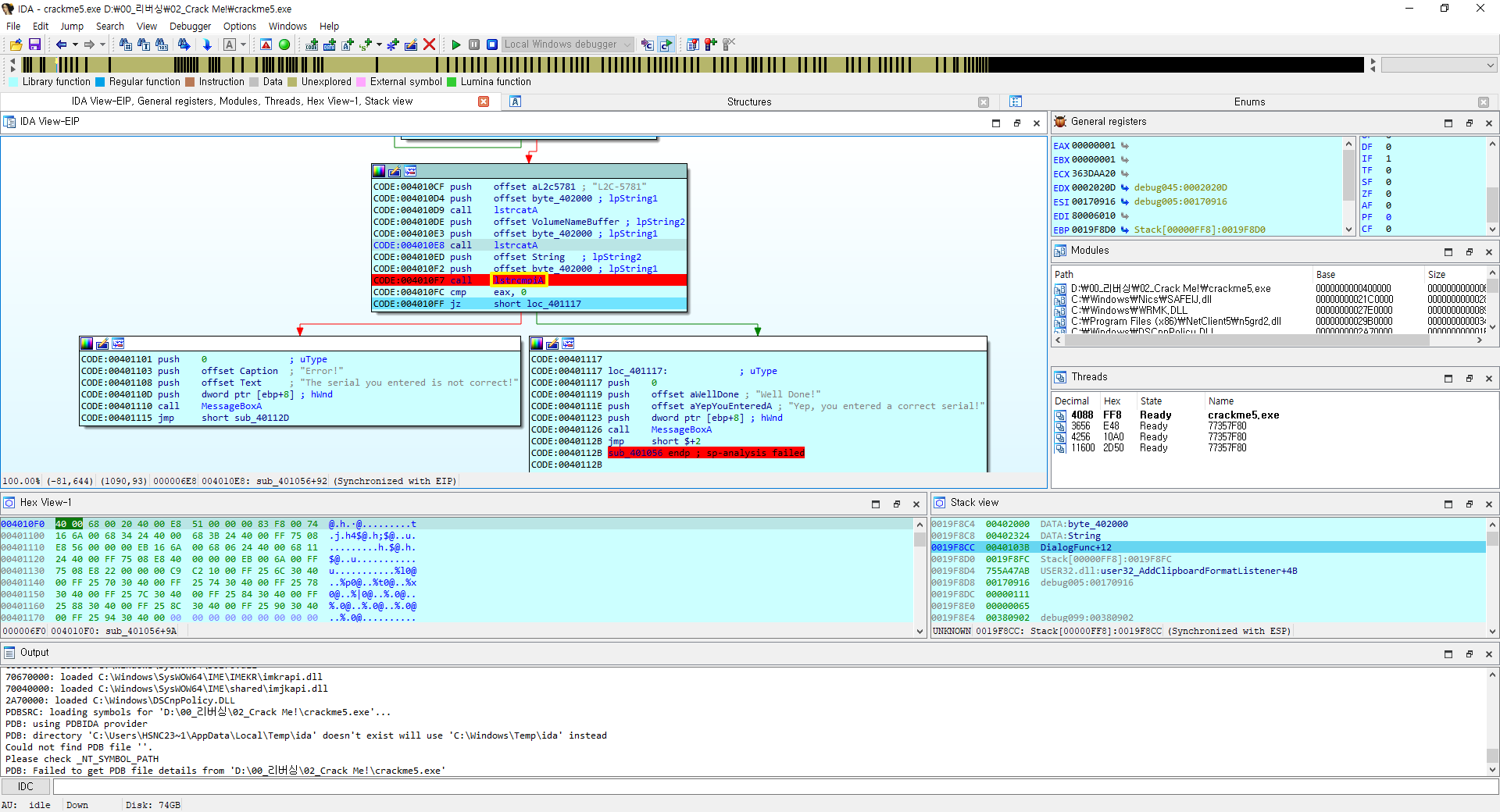
Task: Click the Base column header in Modules
Action: tap(1325, 275)
